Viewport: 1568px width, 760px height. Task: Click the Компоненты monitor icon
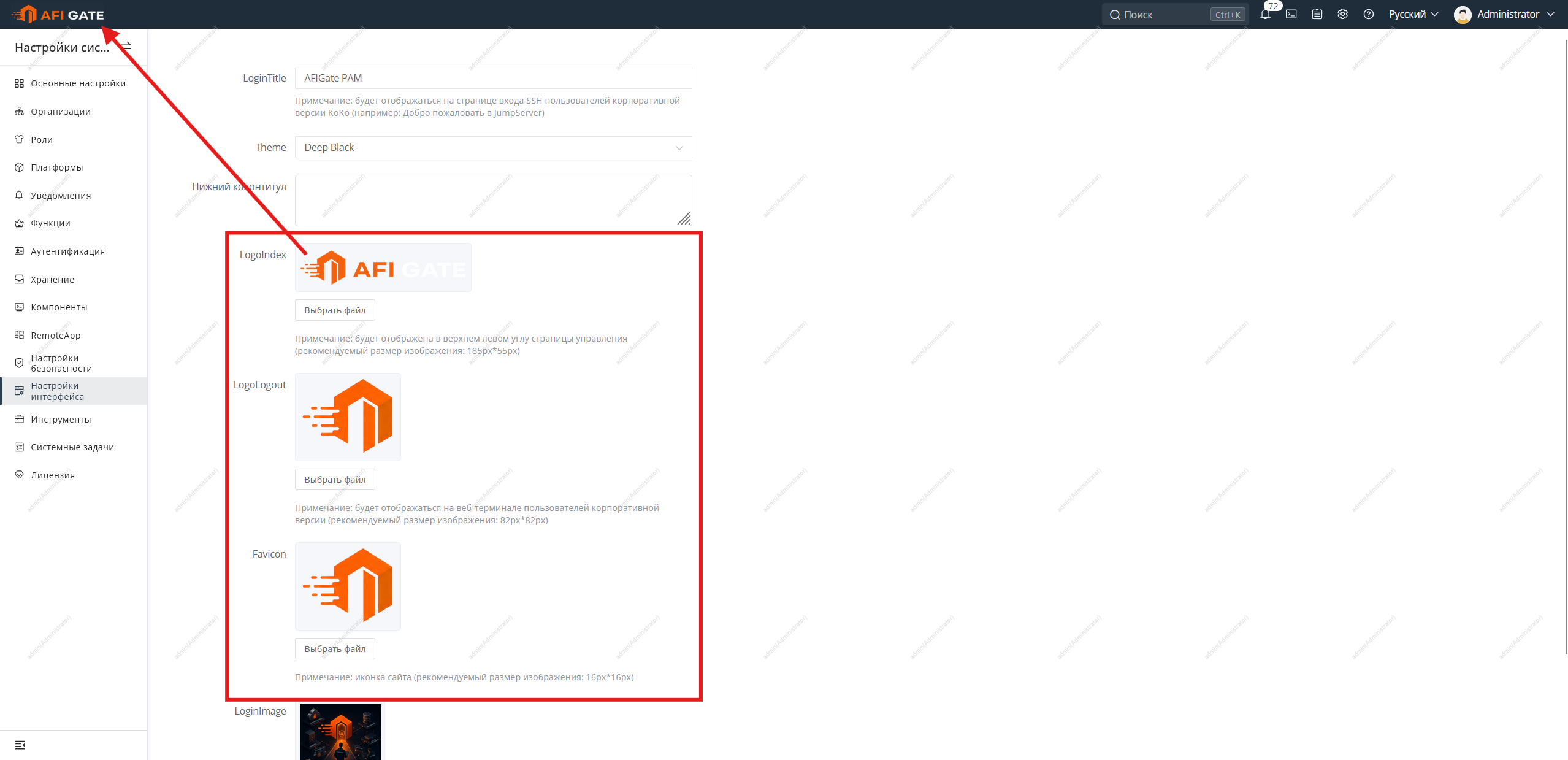[19, 307]
